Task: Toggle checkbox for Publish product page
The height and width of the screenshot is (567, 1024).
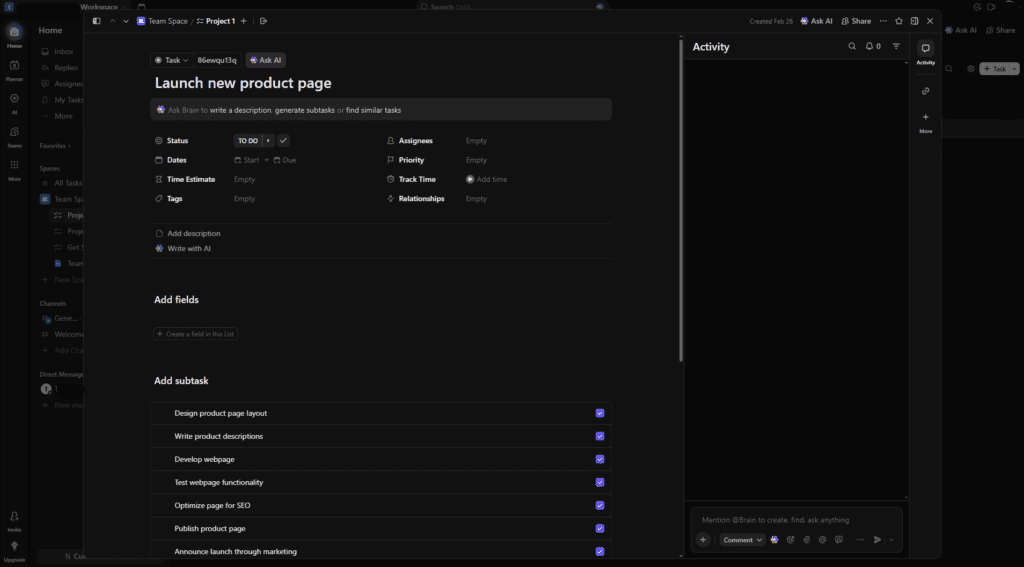Action: pyautogui.click(x=600, y=528)
